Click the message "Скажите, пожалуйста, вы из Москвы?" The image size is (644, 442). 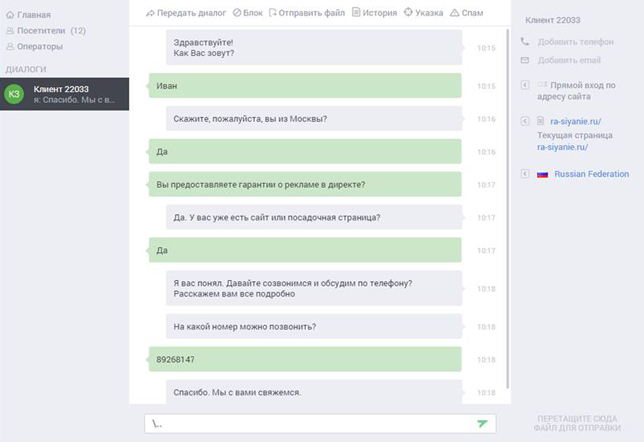point(314,118)
